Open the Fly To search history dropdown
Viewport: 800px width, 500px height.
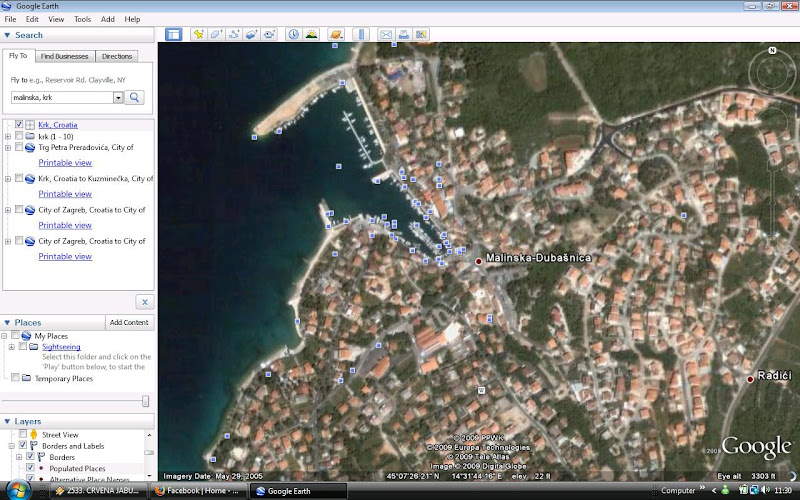tap(118, 97)
